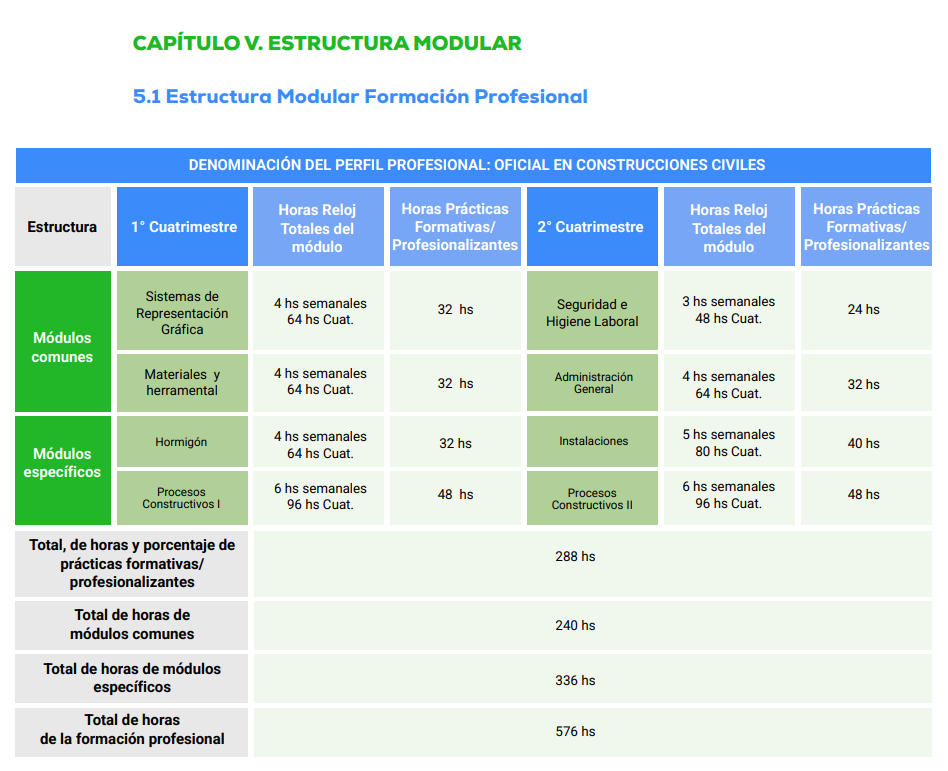Screen dimensions: 948x771
Task: Click the "32 hs" practice hours for Administración General
Action: [x=863, y=384]
